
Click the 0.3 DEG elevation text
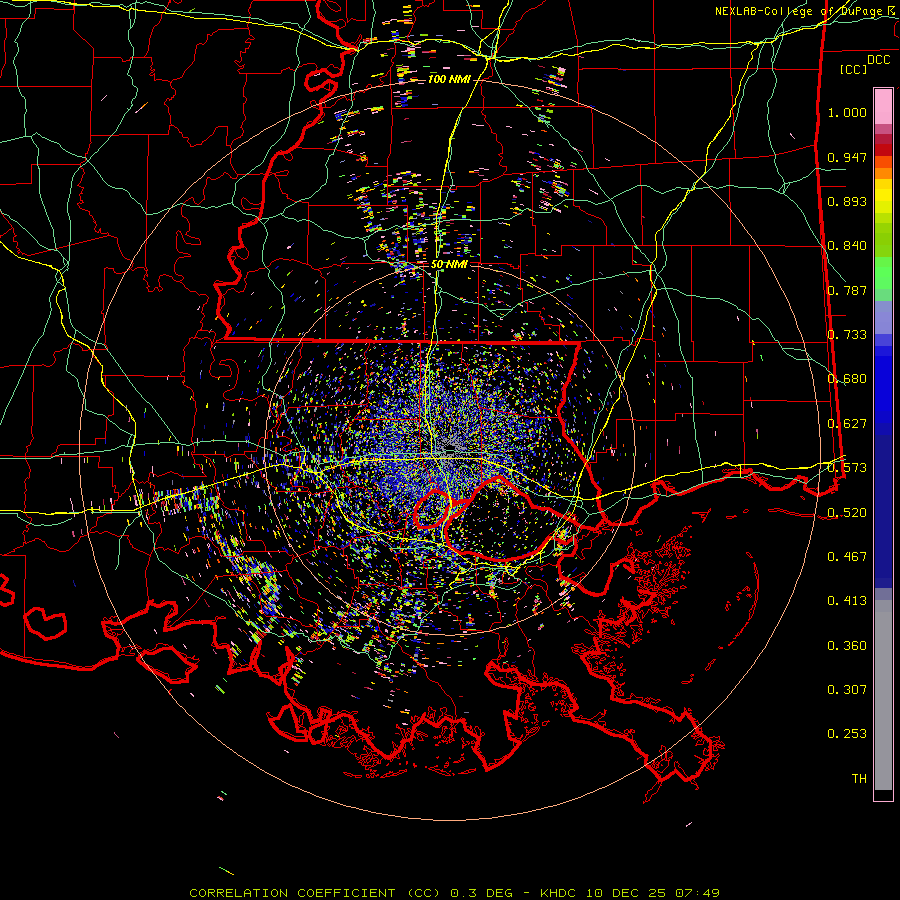click(x=481, y=893)
